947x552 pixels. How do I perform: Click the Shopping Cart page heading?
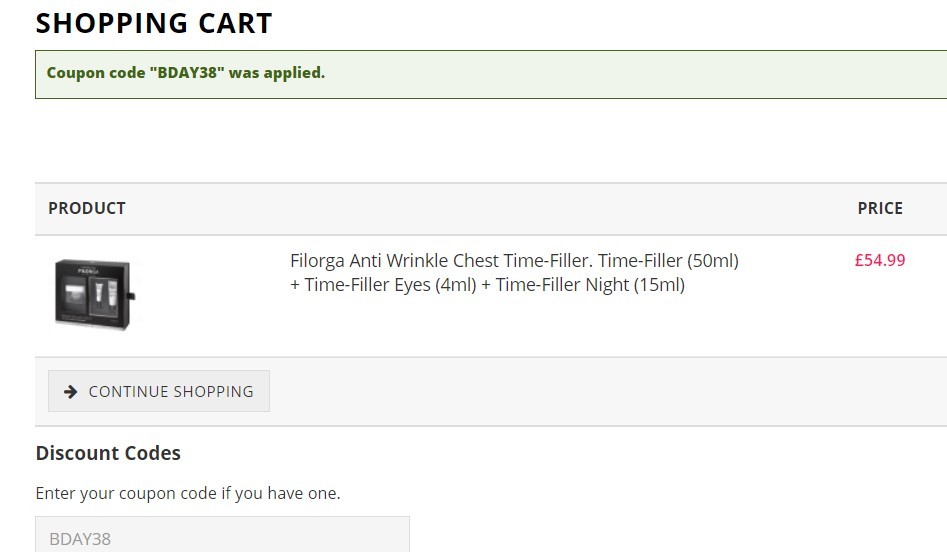click(x=154, y=24)
